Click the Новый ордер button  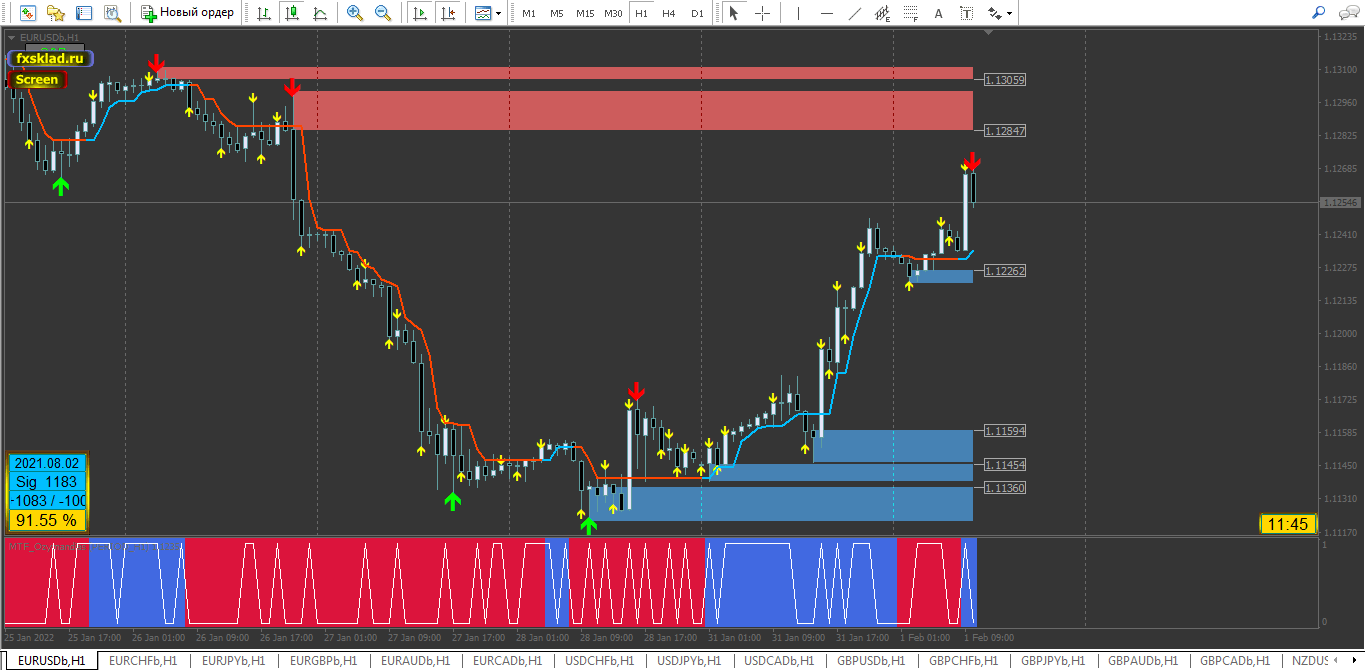188,13
